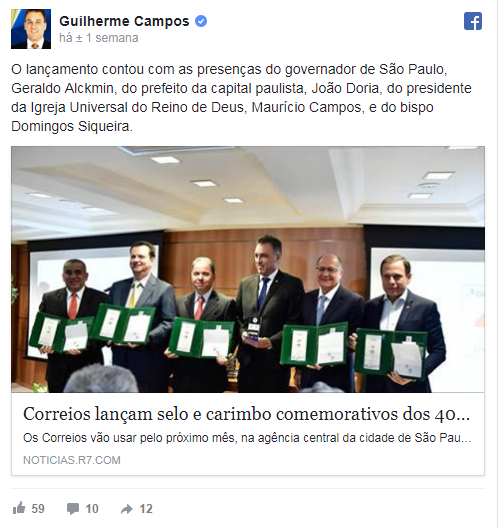This screenshot has height=528, width=498.
Task: Click 'Domingos Siqueira' in the post text
Action: click(x=72, y=126)
